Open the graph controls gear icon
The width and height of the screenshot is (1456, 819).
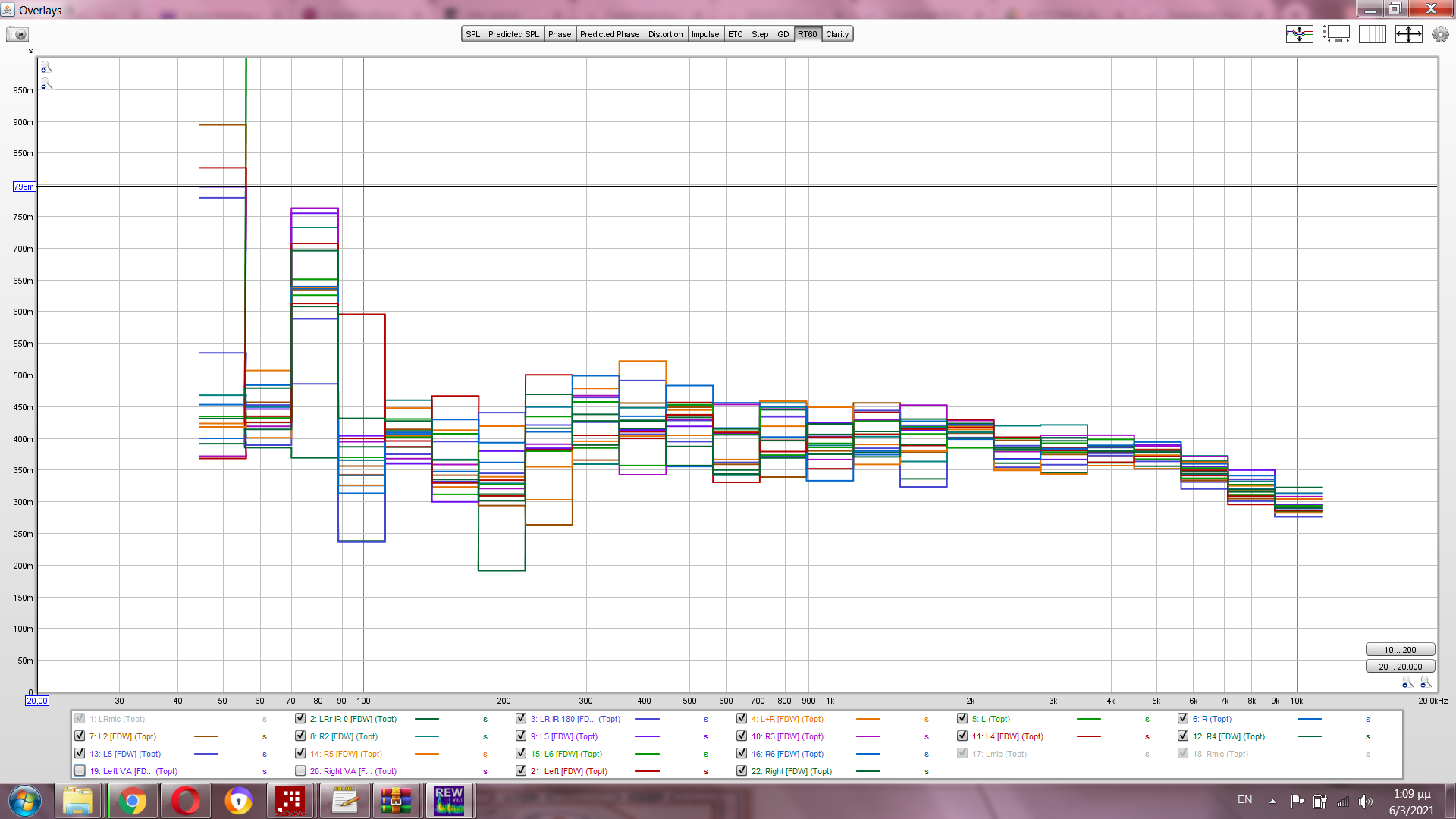[1440, 34]
